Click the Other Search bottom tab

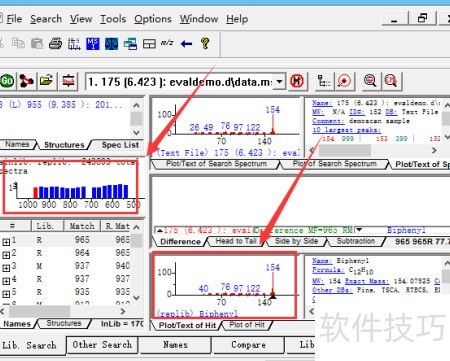[x=102, y=345]
